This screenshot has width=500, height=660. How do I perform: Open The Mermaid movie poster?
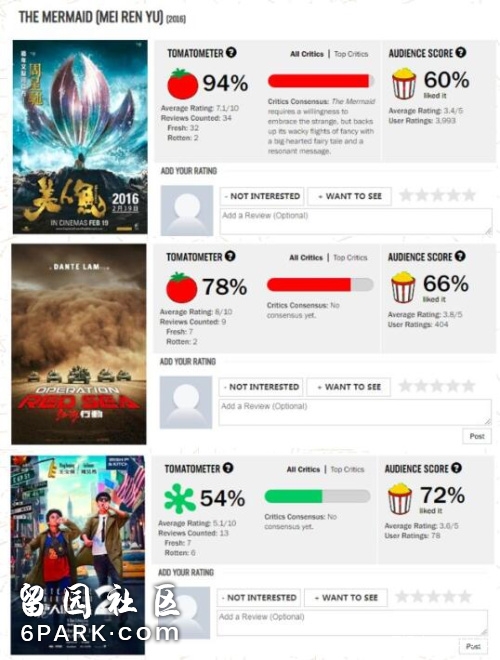click(80, 137)
